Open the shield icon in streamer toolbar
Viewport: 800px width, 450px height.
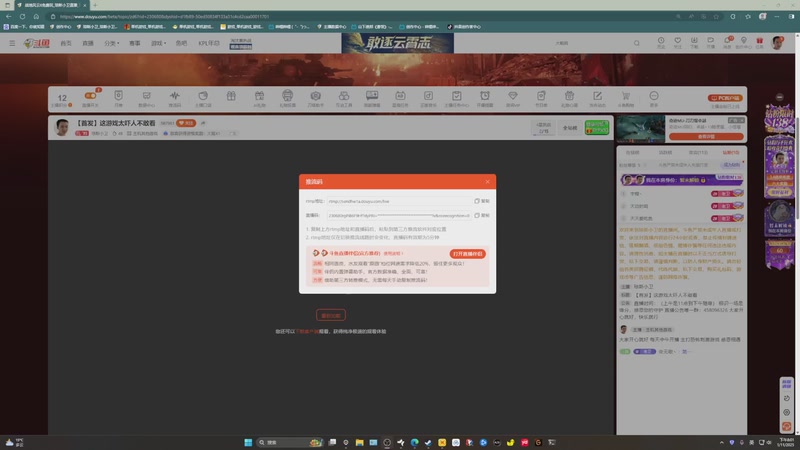[x=118, y=97]
